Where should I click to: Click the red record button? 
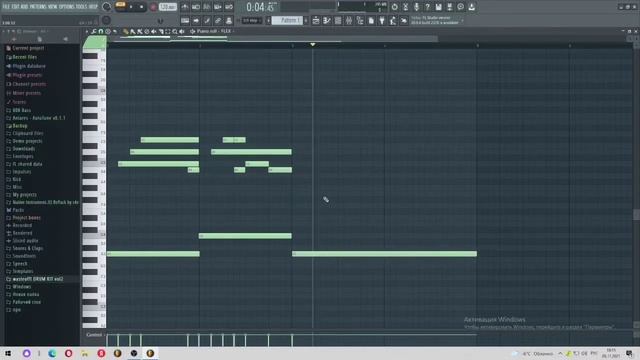[153, 7]
